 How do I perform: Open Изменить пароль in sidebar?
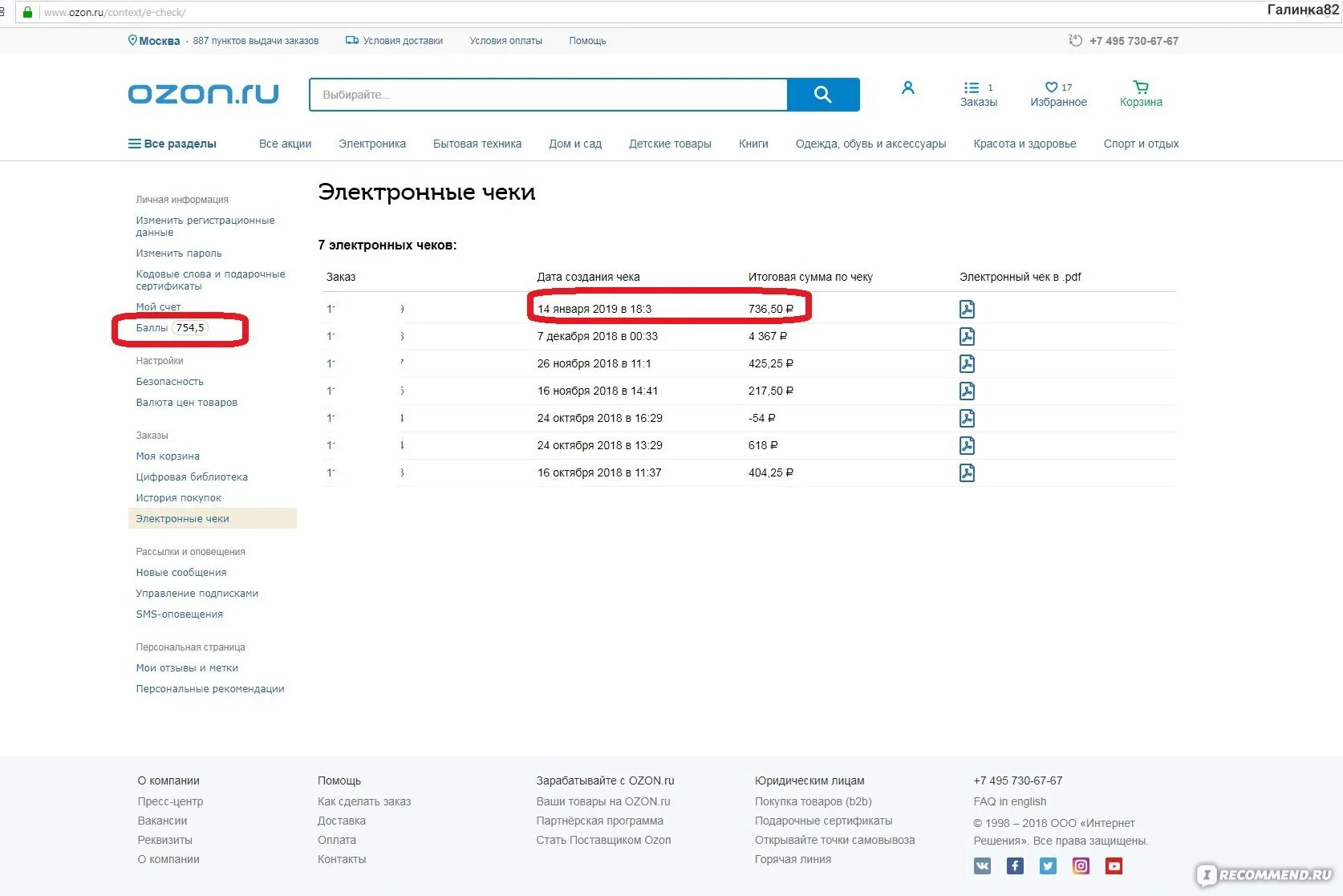(x=179, y=253)
